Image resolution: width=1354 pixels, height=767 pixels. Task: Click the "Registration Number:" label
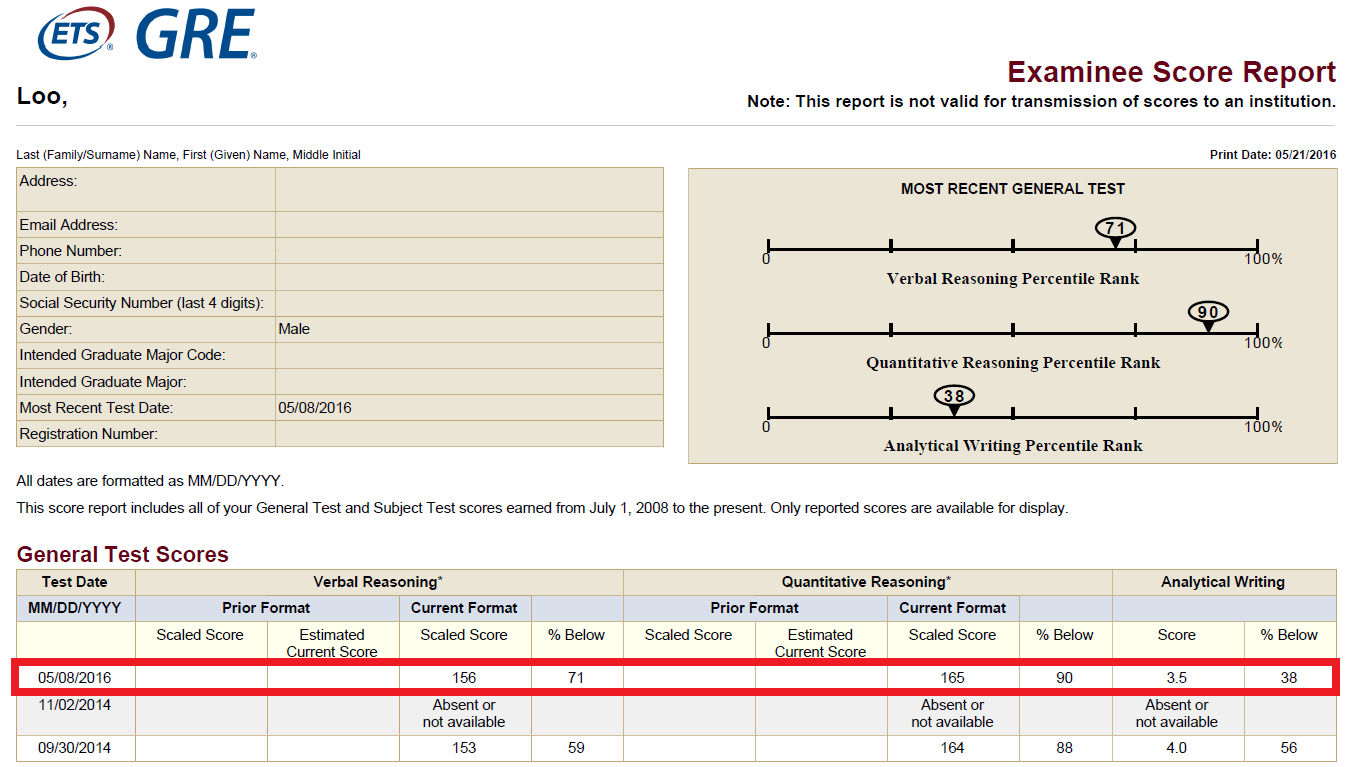[89, 434]
